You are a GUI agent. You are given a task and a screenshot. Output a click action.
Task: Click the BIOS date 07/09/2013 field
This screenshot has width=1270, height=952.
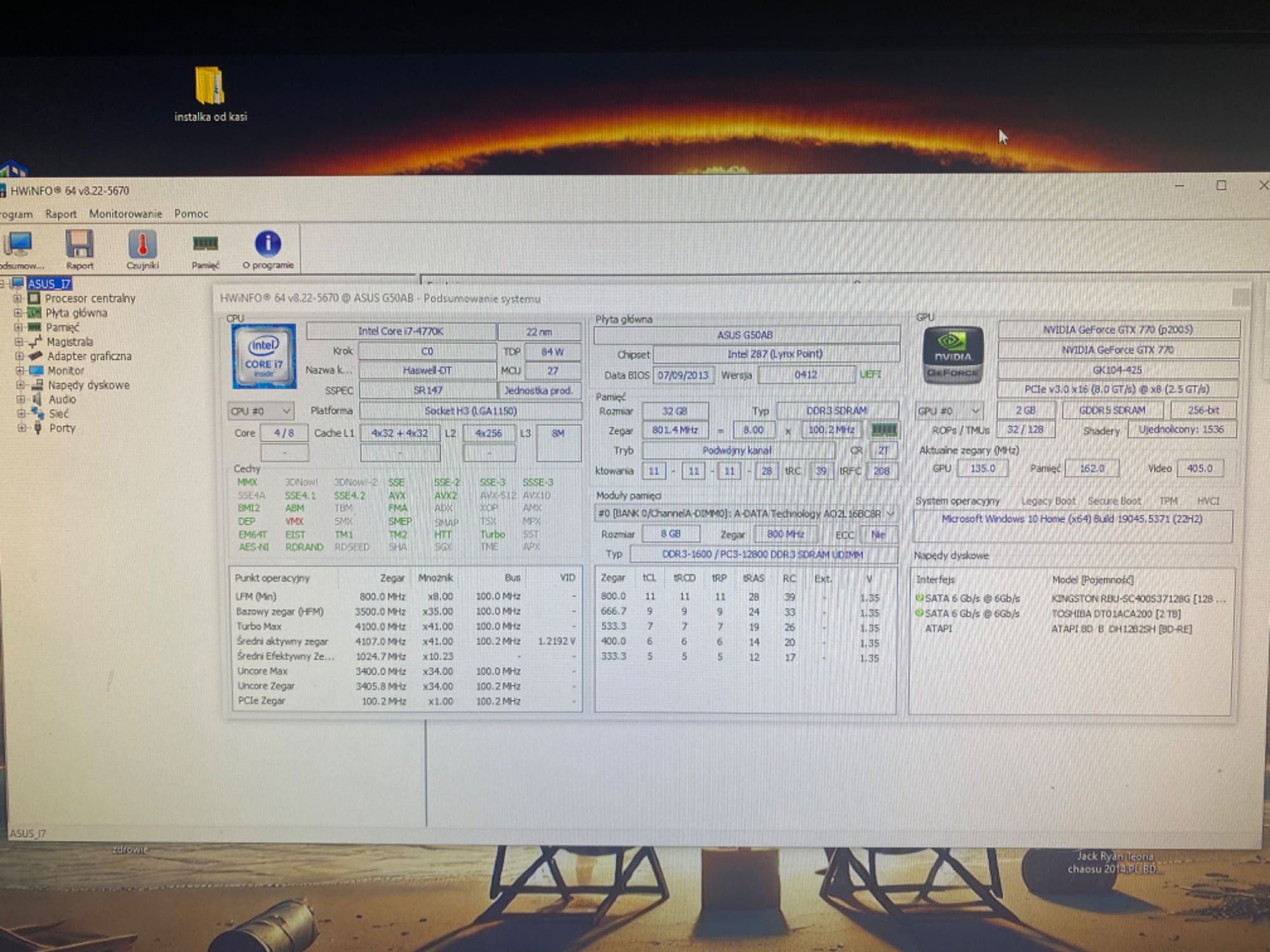[683, 375]
